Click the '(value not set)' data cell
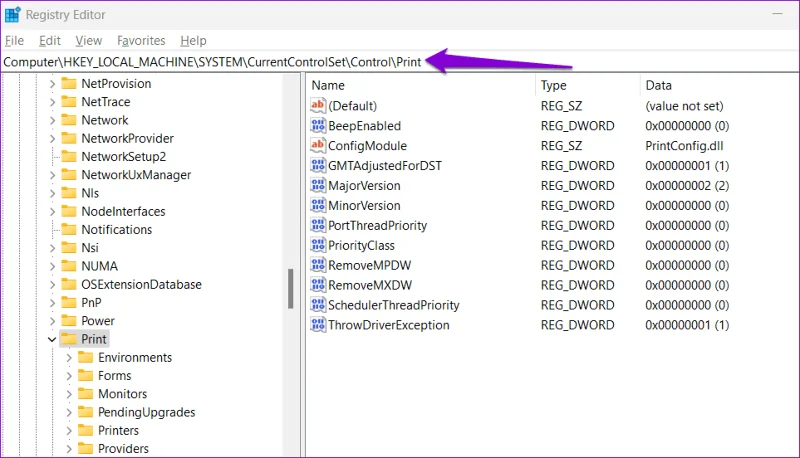 coord(684,106)
